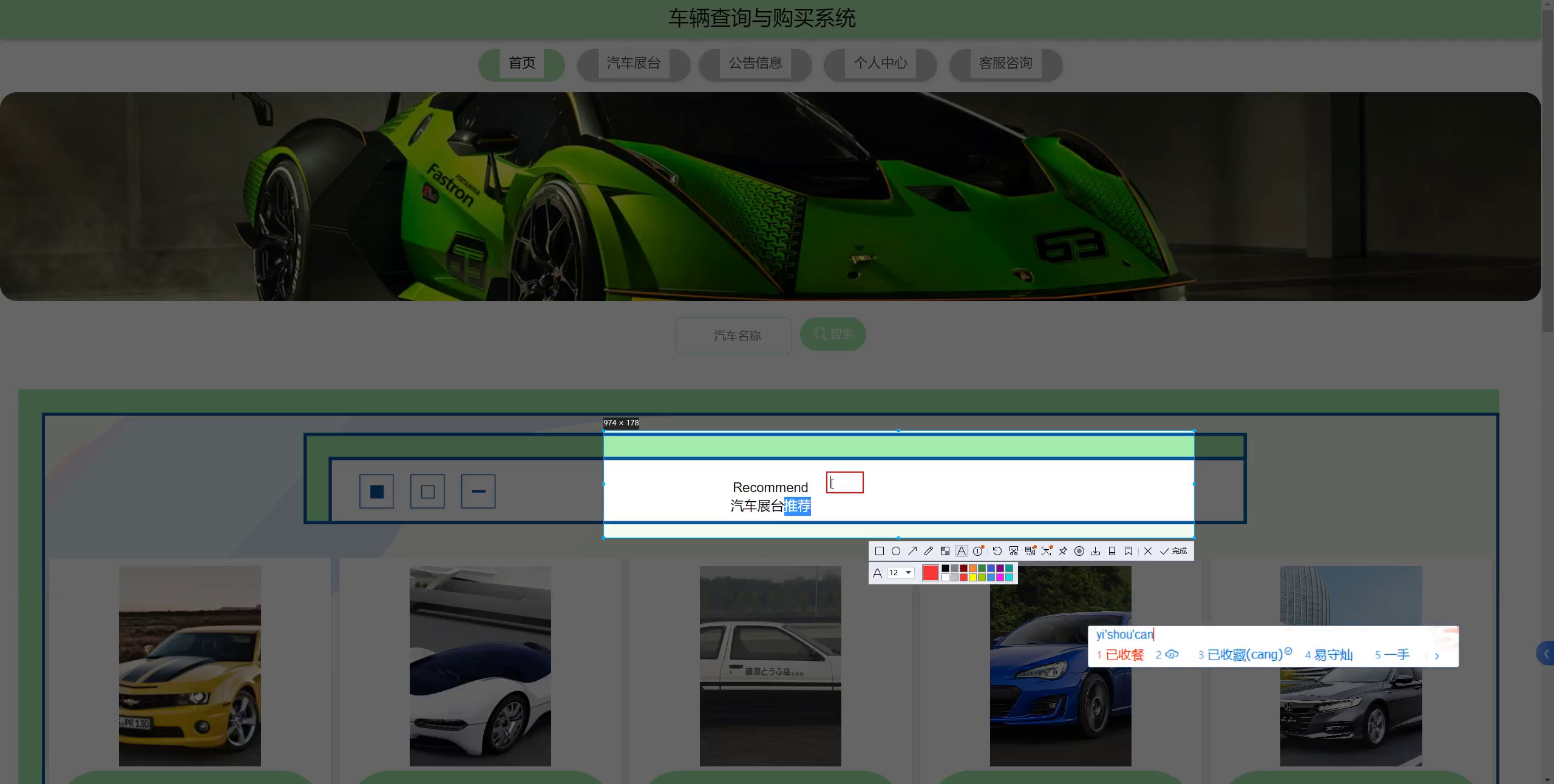Click the OCR text recognition icon
Viewport: 1554px width, 784px height.
tap(1047, 551)
